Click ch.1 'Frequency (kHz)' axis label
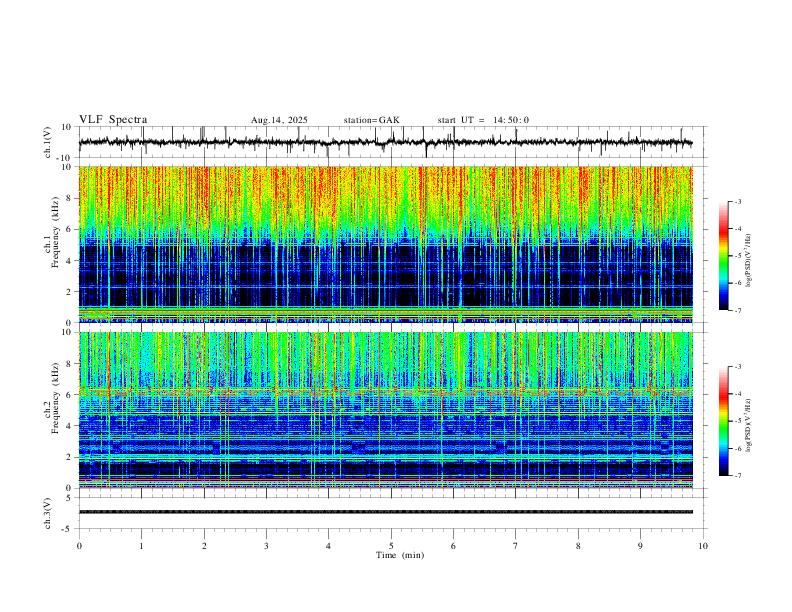The image size is (792, 612). pos(55,232)
